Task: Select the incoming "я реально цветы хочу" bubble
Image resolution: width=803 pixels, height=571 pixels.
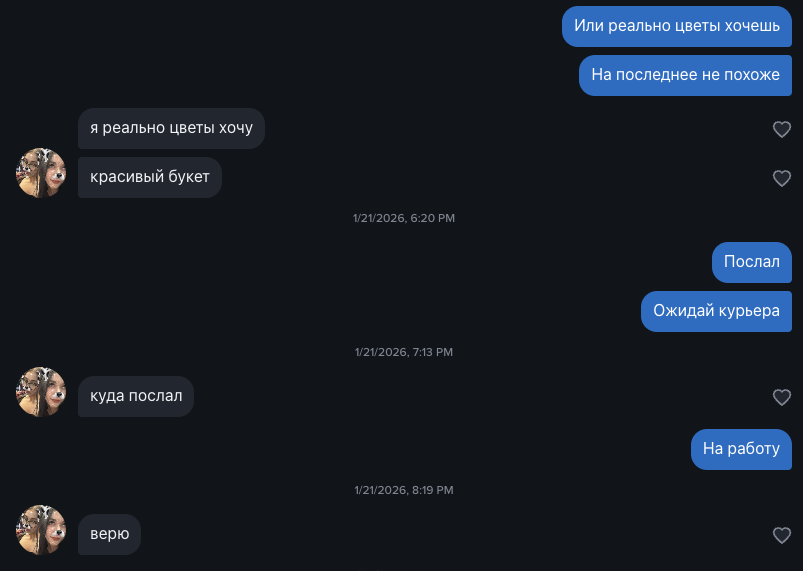Action: 171,129
